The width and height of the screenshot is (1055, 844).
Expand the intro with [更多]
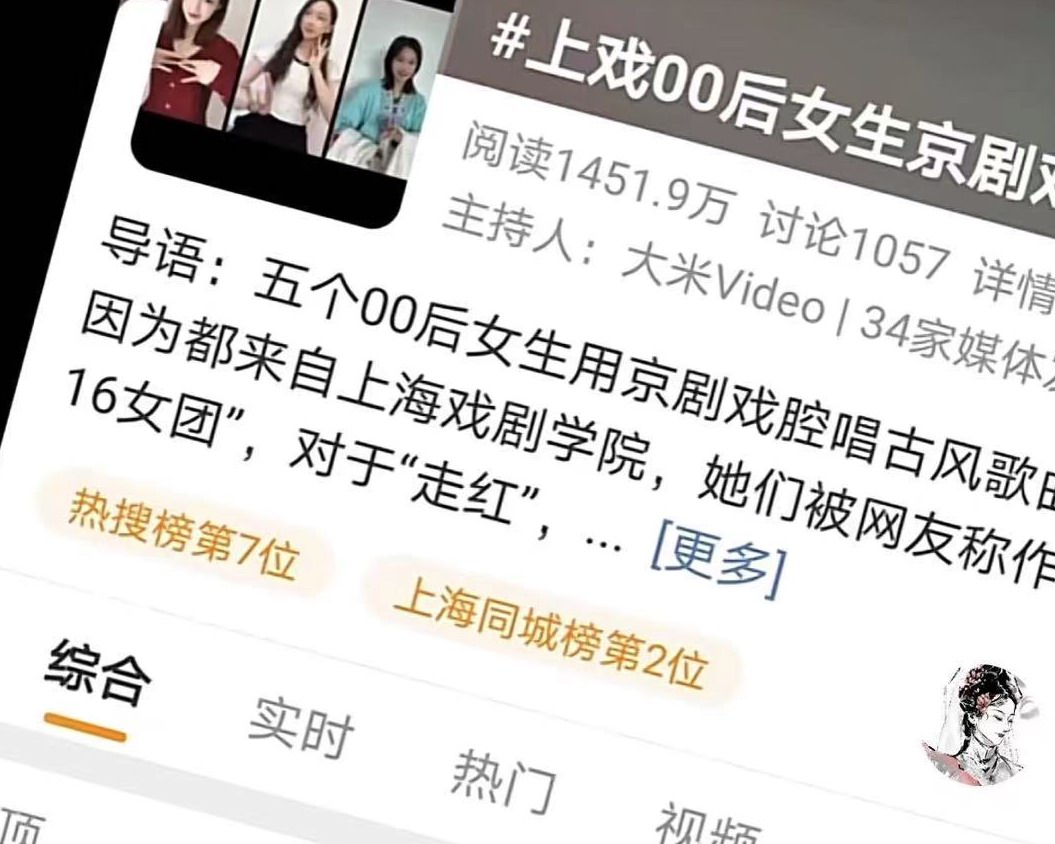pos(718,564)
